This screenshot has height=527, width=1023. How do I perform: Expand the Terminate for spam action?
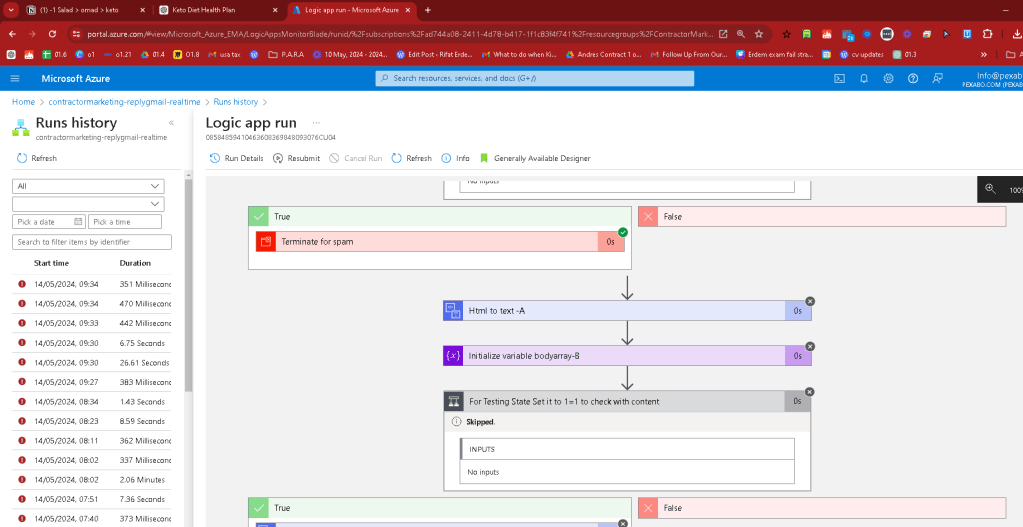(x=440, y=241)
